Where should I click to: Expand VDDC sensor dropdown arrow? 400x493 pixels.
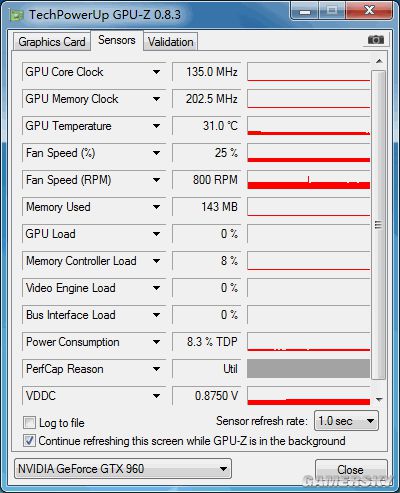tap(156, 396)
